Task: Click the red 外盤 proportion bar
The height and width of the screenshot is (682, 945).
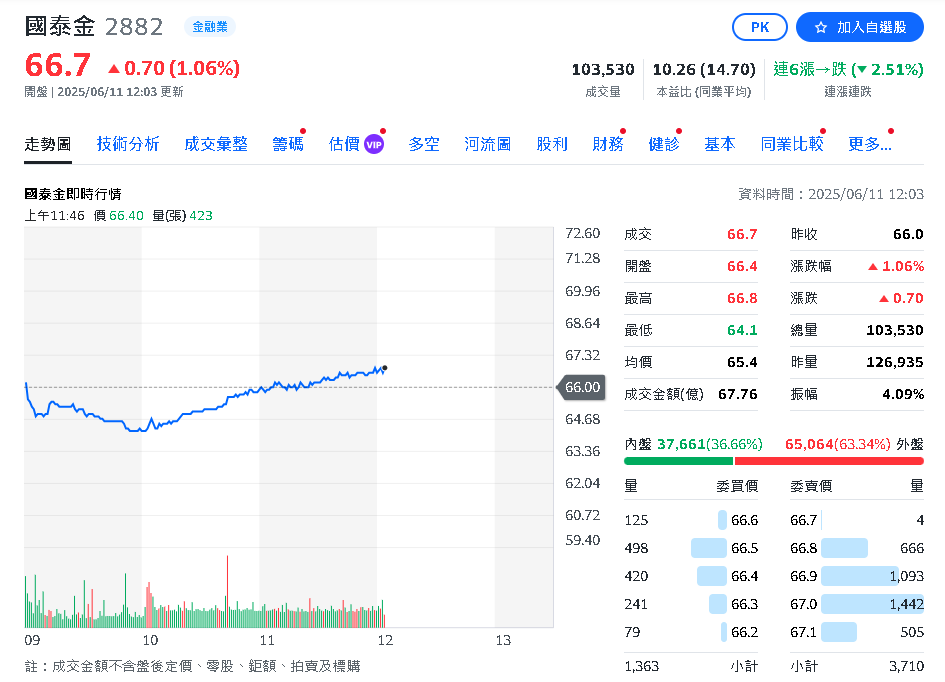Action: (829, 461)
